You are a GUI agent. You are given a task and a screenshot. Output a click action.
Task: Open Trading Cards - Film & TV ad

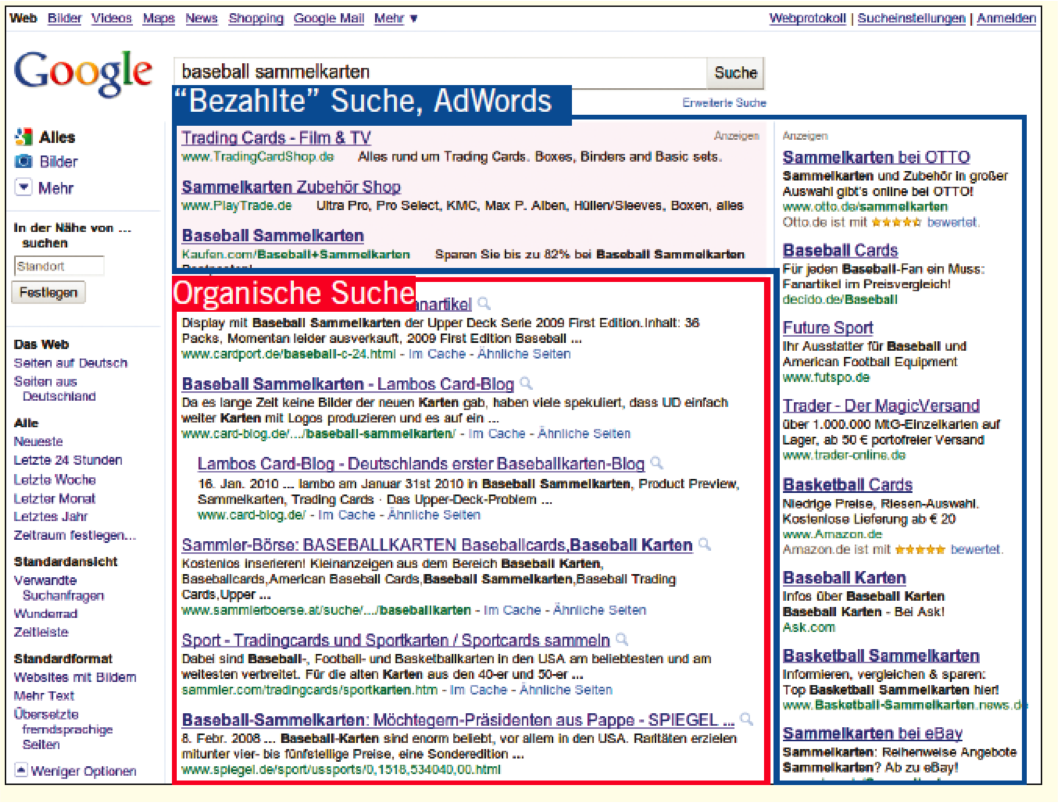pyautogui.click(x=276, y=138)
